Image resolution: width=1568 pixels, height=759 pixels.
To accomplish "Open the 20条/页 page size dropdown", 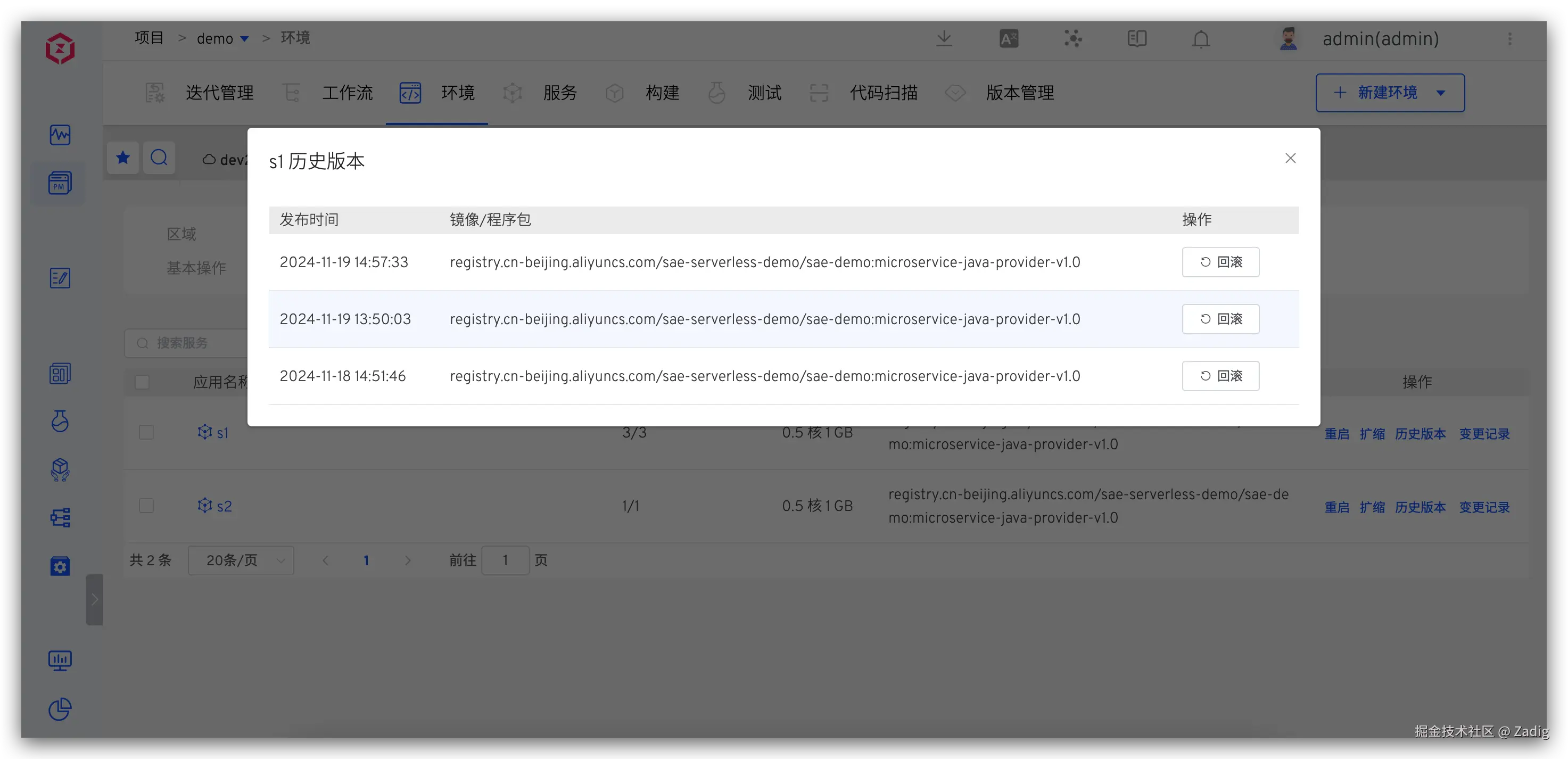I will pos(241,560).
